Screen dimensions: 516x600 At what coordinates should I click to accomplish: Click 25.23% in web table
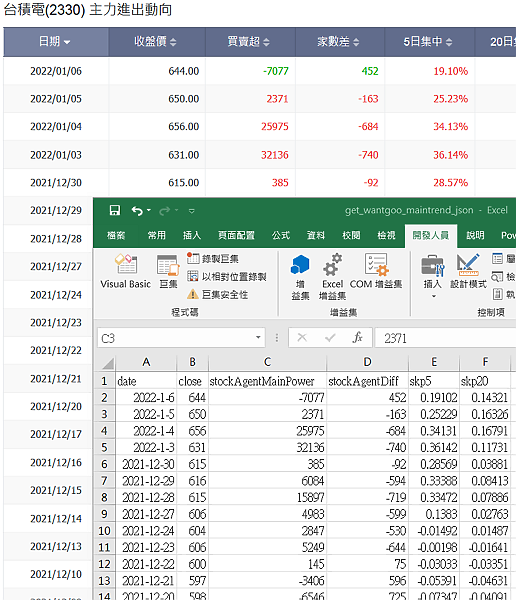click(451, 99)
